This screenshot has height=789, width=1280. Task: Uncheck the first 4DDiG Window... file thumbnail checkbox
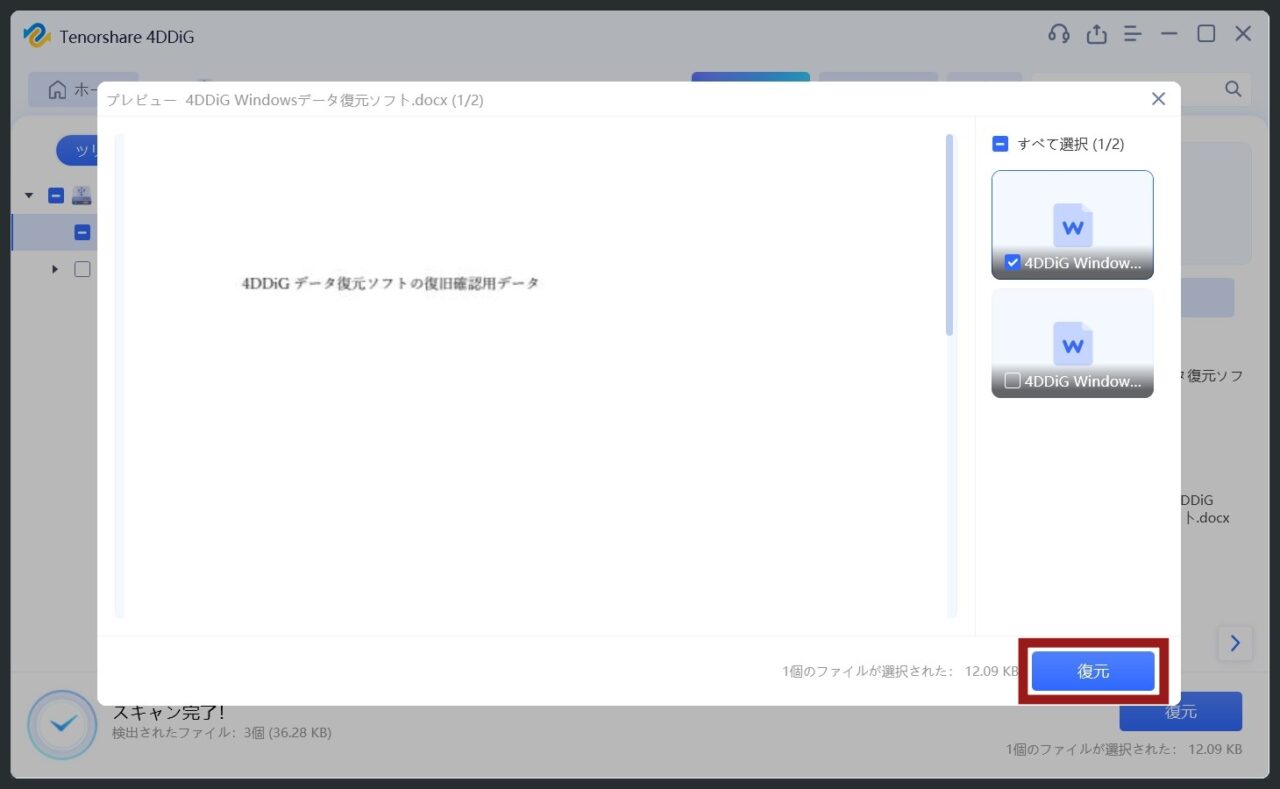click(x=1012, y=263)
